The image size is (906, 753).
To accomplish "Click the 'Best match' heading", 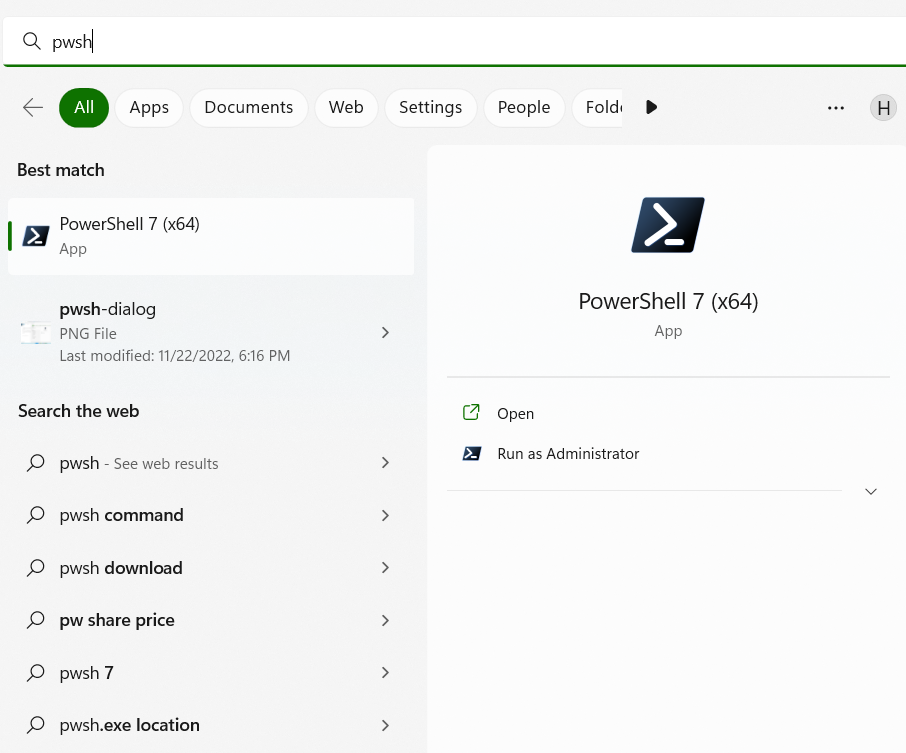I will (61, 170).
